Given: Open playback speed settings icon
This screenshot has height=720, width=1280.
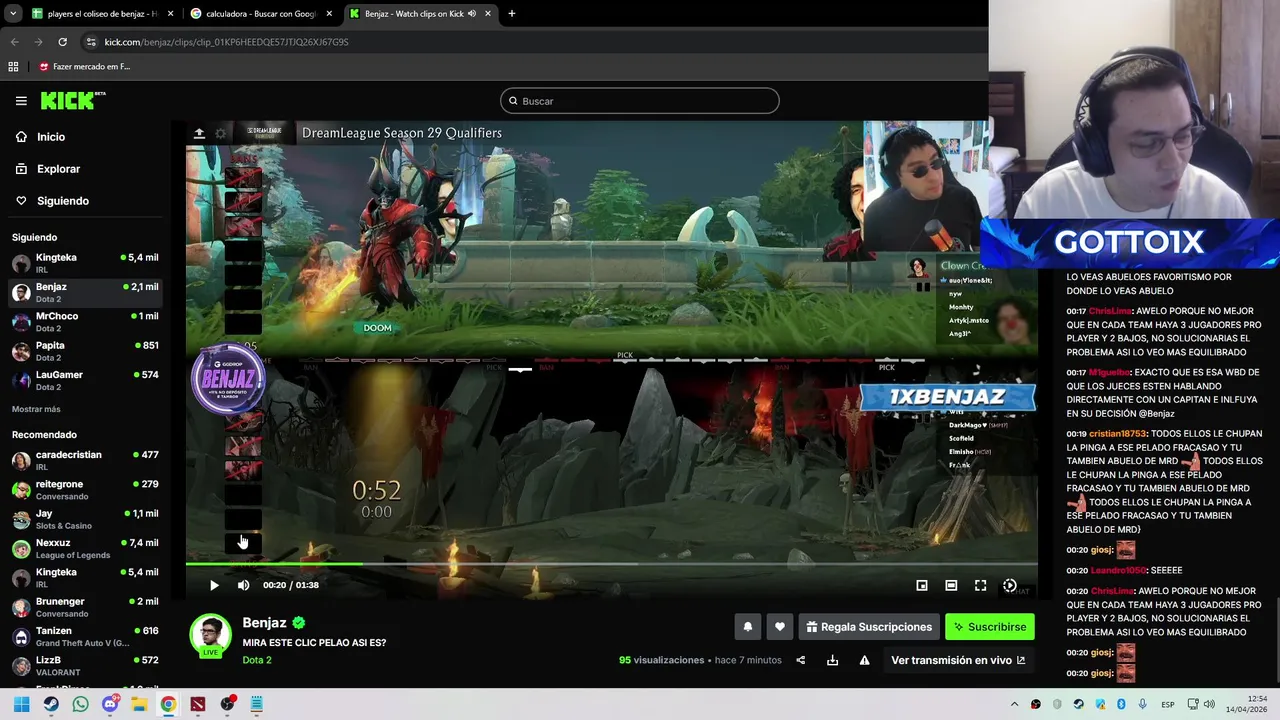Looking at the screenshot, I should [1010, 585].
